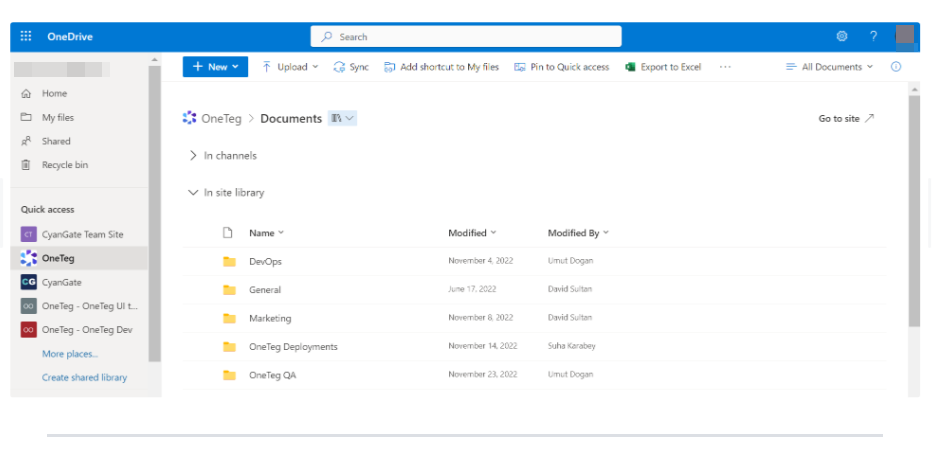Click Add shortcut to My files
This screenshot has height=454, width=952.
pos(441,67)
